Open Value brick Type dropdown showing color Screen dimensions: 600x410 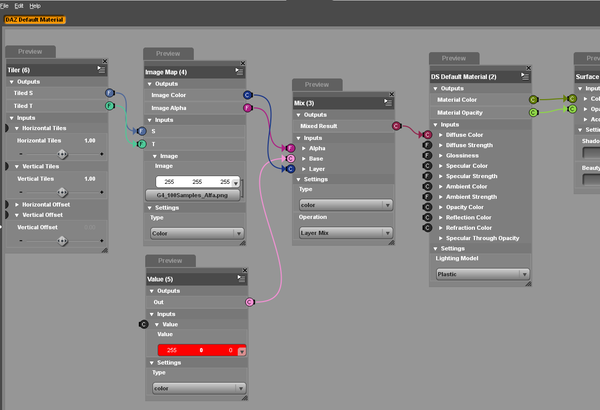pos(199,388)
